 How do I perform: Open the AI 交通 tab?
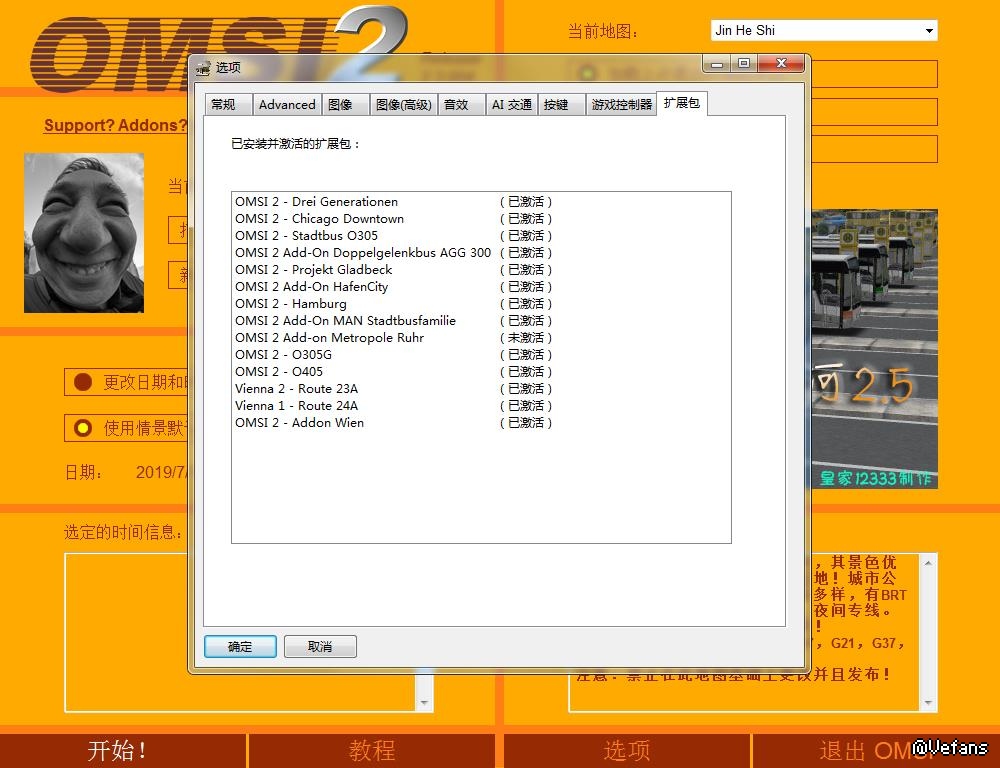pos(512,105)
